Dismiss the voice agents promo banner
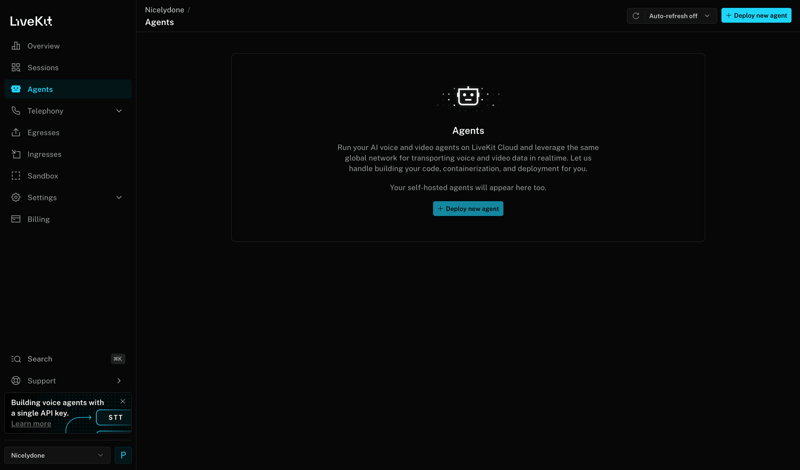 coord(122,402)
